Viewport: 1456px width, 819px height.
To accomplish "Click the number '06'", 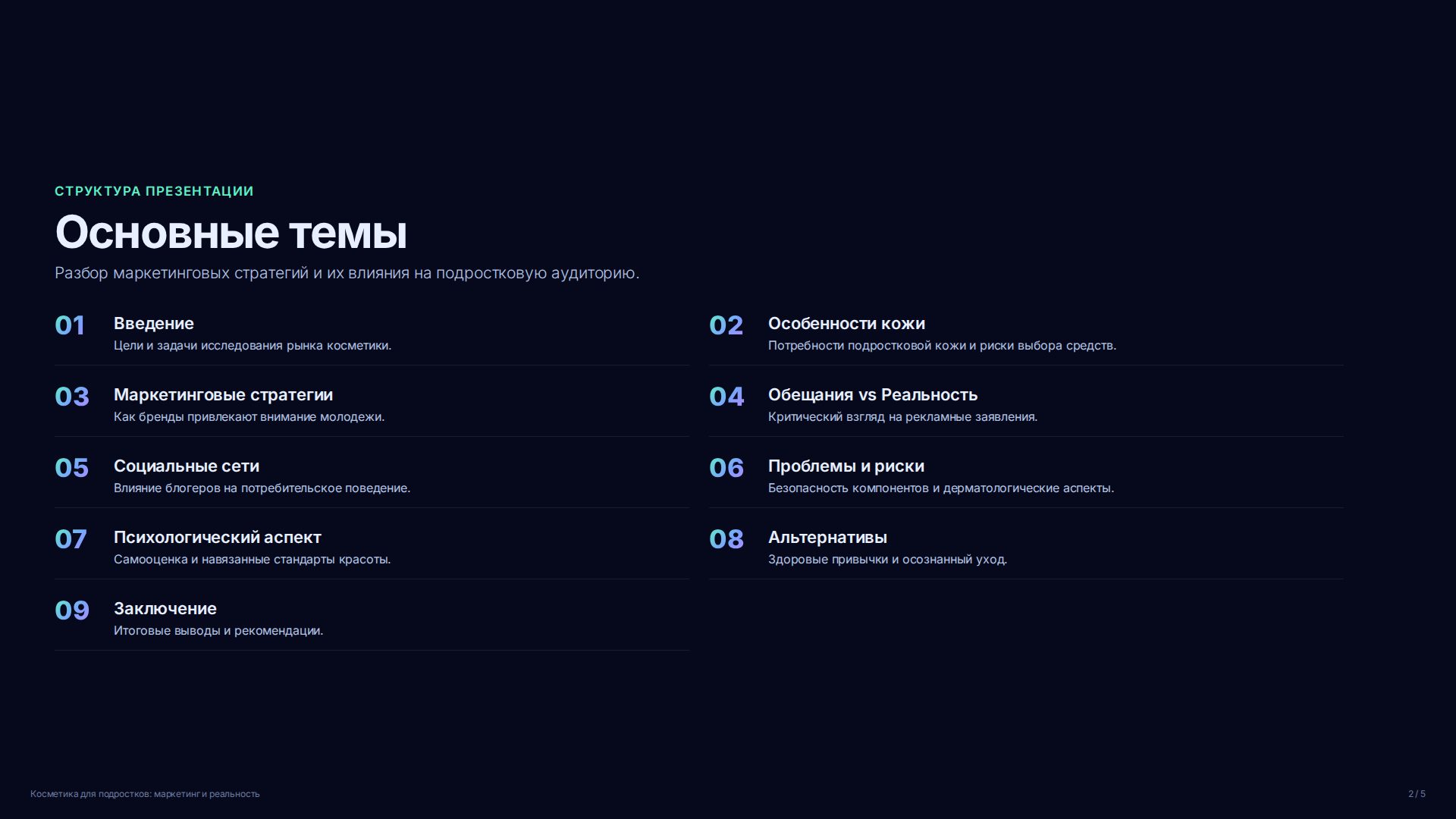I will click(x=726, y=468).
